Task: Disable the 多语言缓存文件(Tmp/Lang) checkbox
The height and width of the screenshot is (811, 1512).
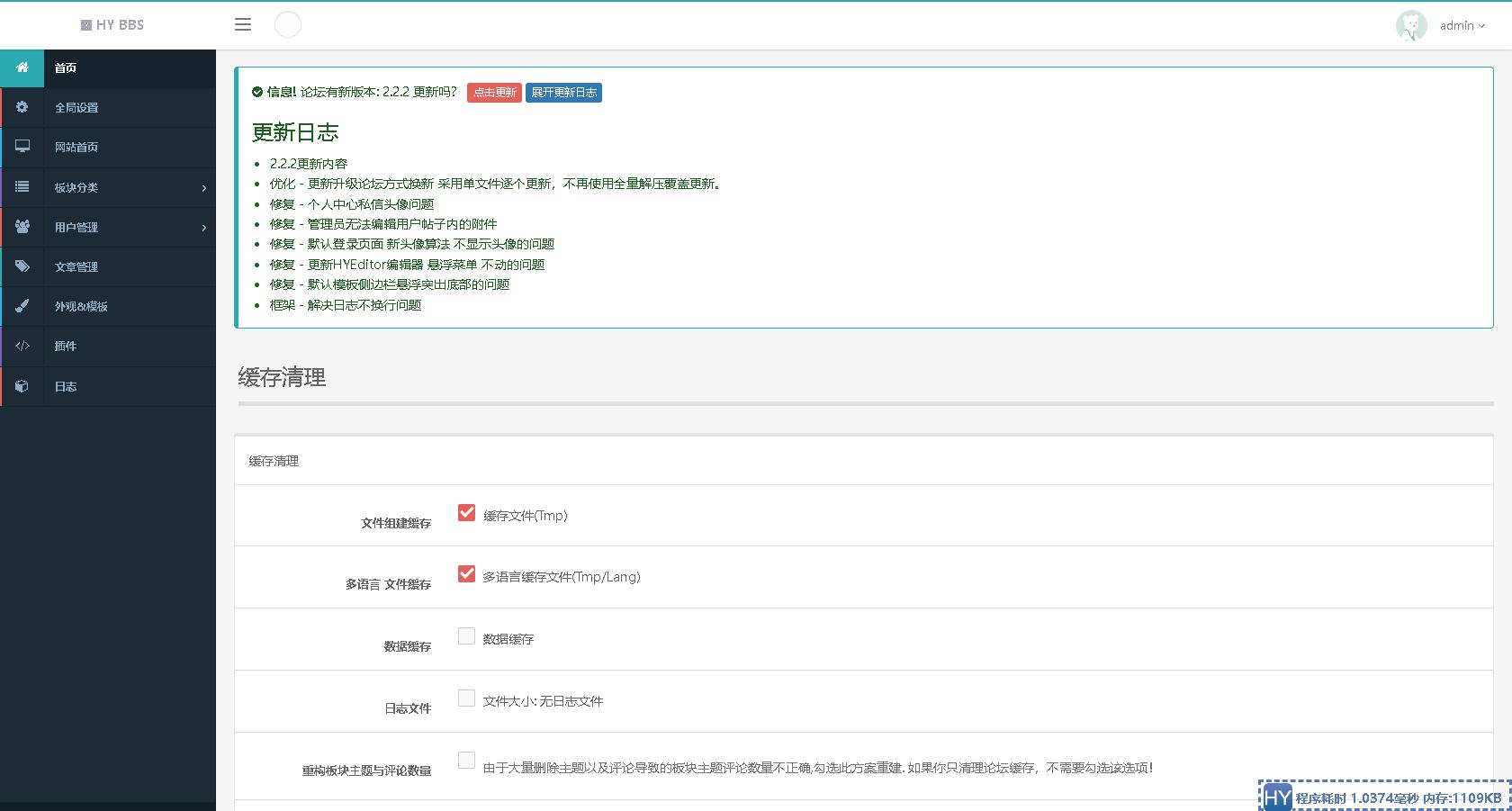Action: point(466,573)
